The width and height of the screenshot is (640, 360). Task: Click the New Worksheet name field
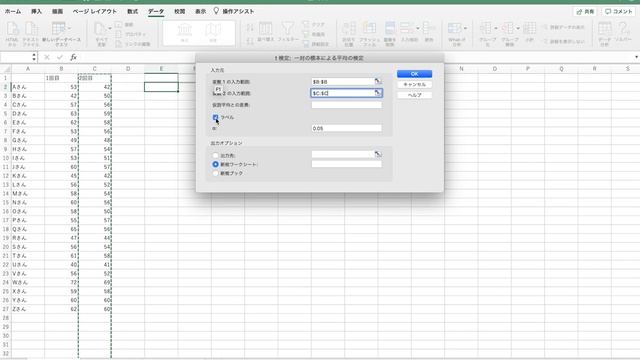click(347, 164)
